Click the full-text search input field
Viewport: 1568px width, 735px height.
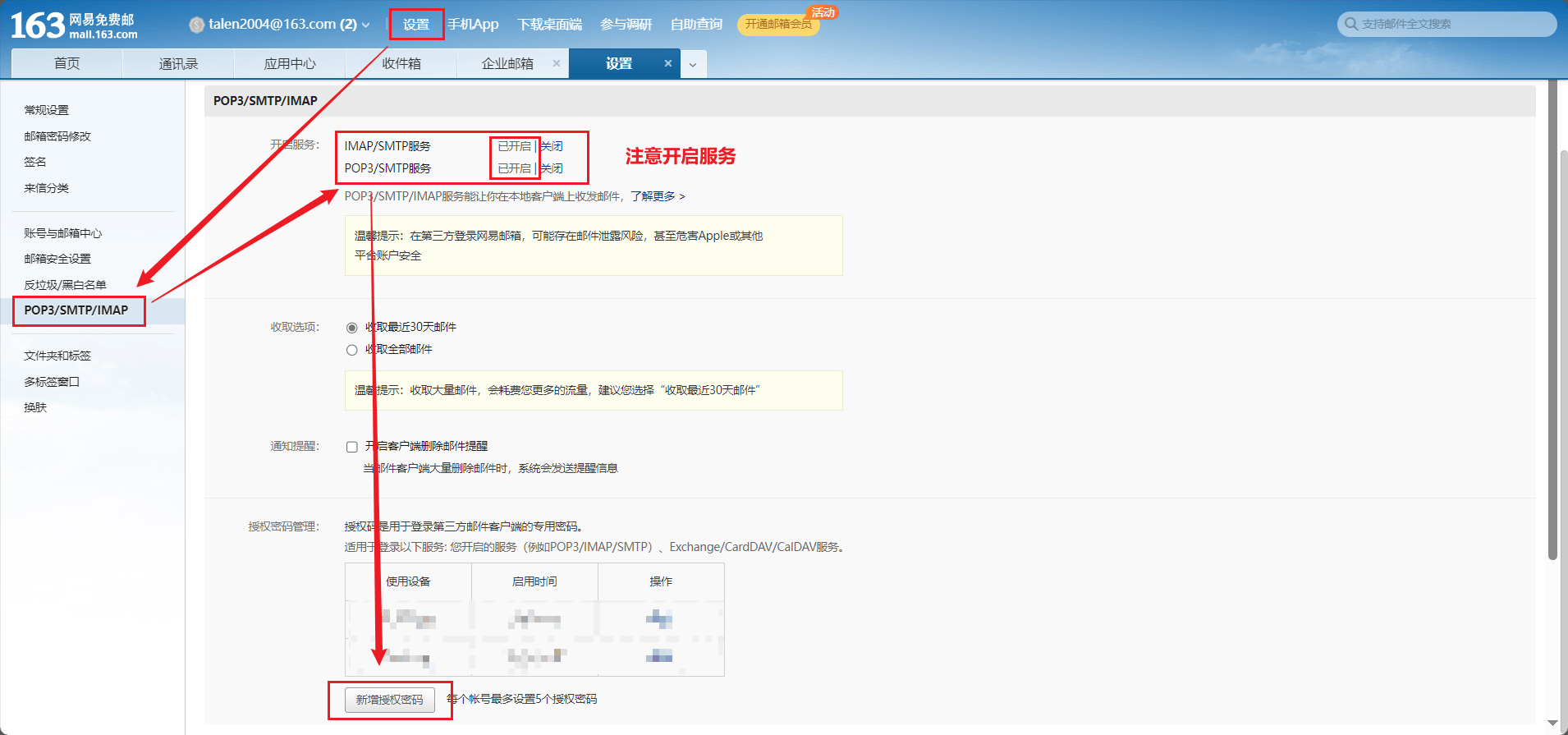point(1453,24)
